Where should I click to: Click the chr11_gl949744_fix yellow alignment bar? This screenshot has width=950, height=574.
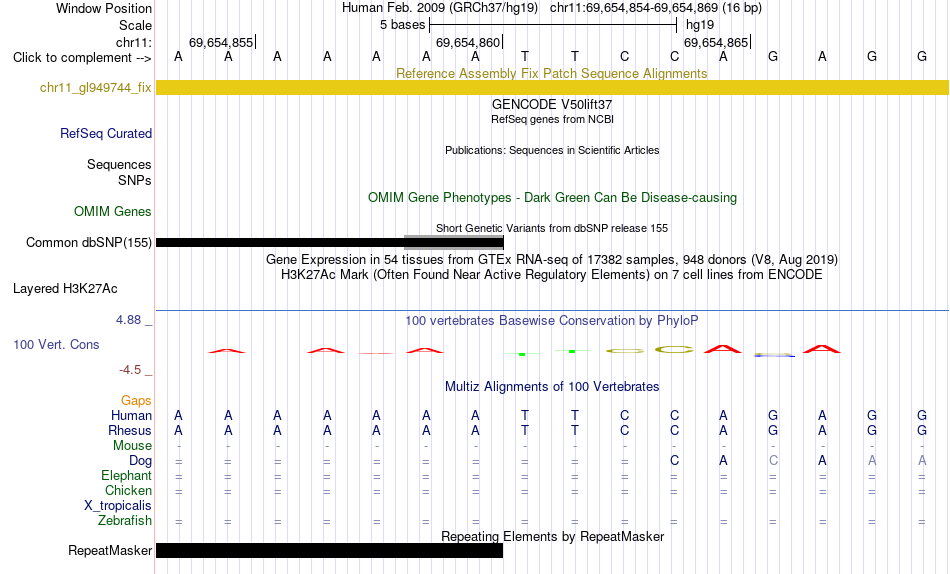tap(552, 87)
